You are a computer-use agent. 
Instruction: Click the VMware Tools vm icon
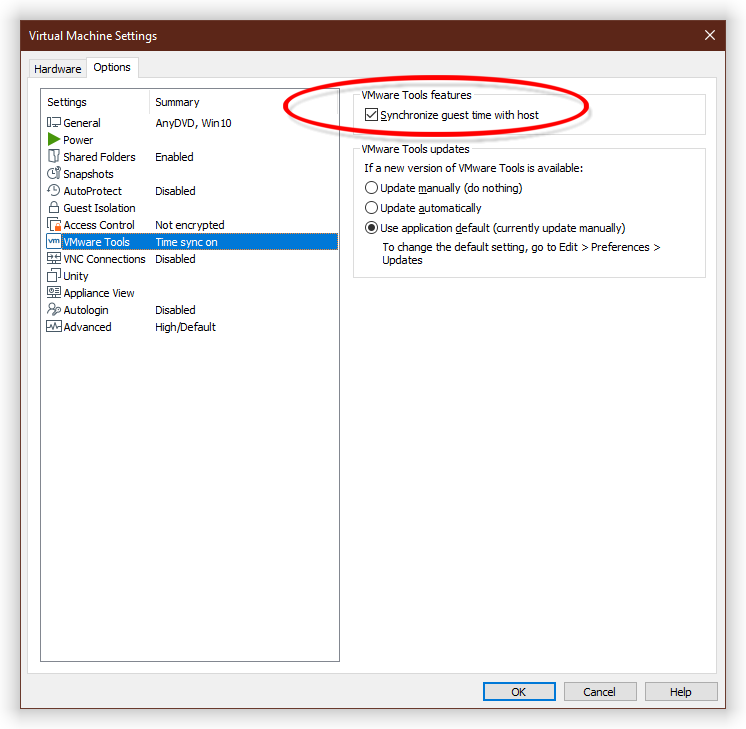click(54, 241)
